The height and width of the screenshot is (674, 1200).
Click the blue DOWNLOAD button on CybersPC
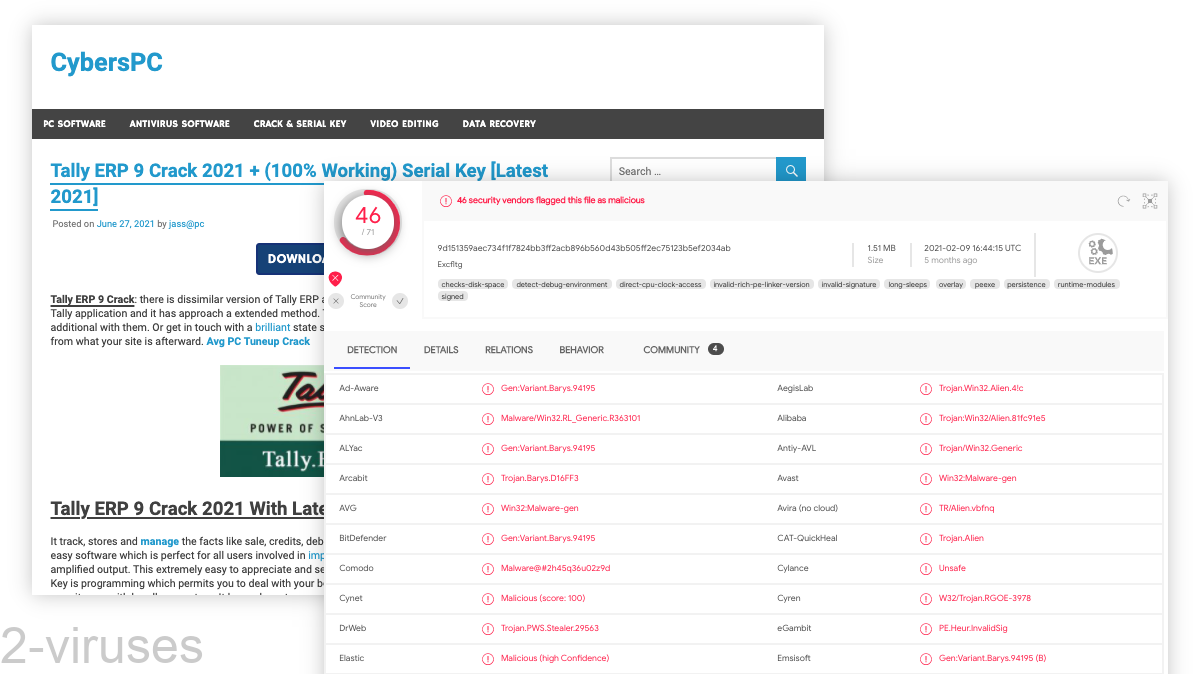coord(292,258)
